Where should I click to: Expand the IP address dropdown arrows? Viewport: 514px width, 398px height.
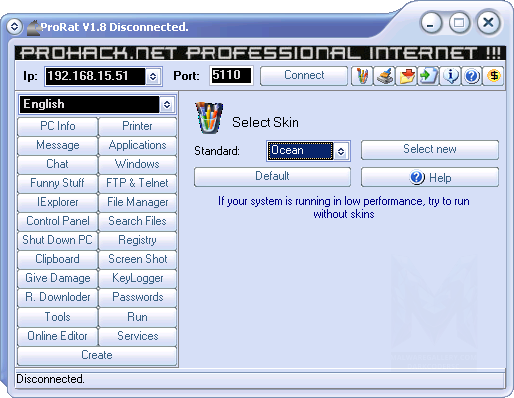153,76
